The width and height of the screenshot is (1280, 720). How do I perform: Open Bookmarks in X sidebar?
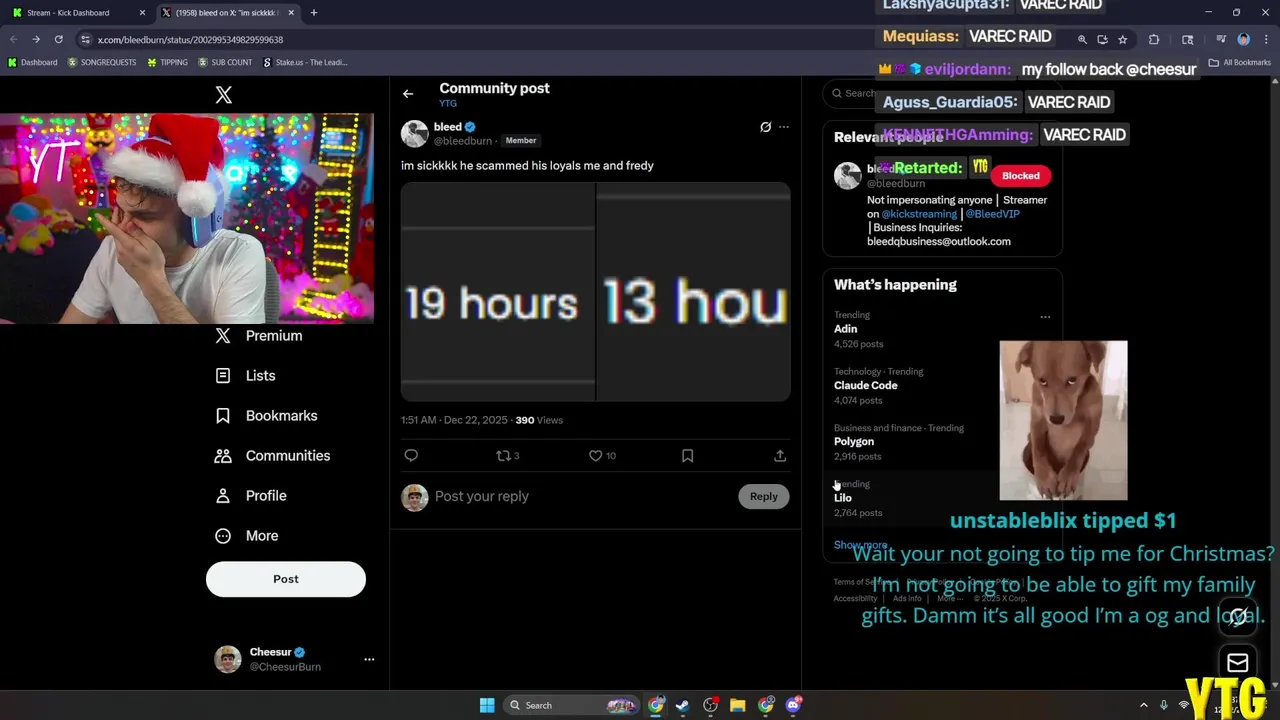tap(266, 416)
